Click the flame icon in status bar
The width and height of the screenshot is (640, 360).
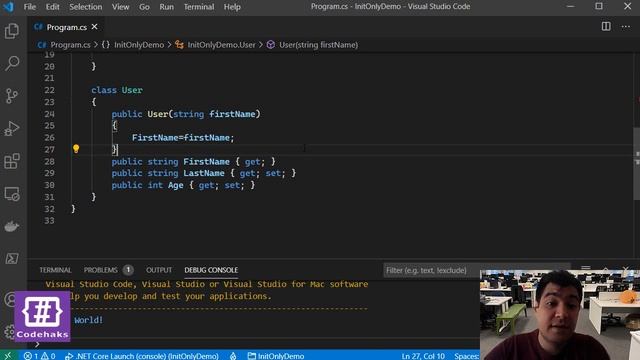(233, 356)
